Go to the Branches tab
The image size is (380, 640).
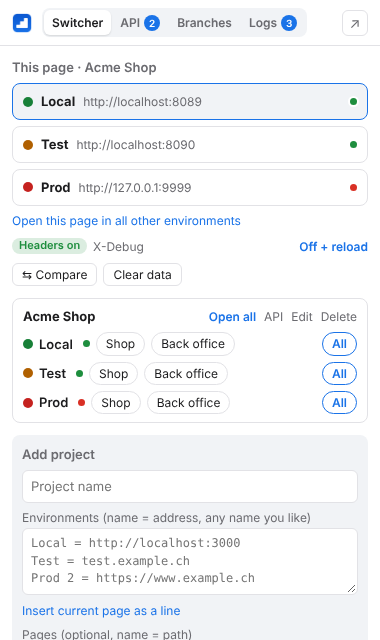click(x=204, y=23)
